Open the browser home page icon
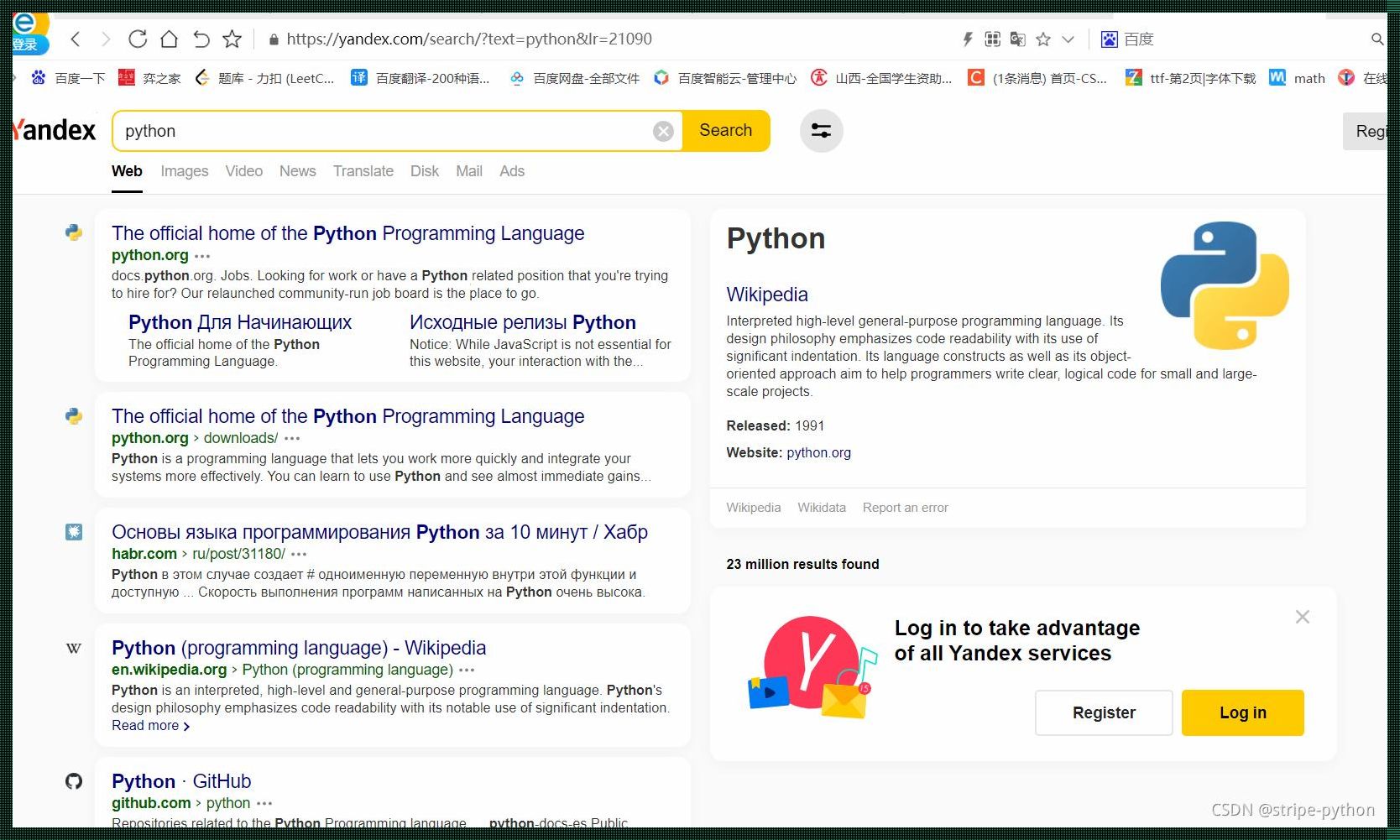Image resolution: width=1400 pixels, height=840 pixels. [x=169, y=39]
